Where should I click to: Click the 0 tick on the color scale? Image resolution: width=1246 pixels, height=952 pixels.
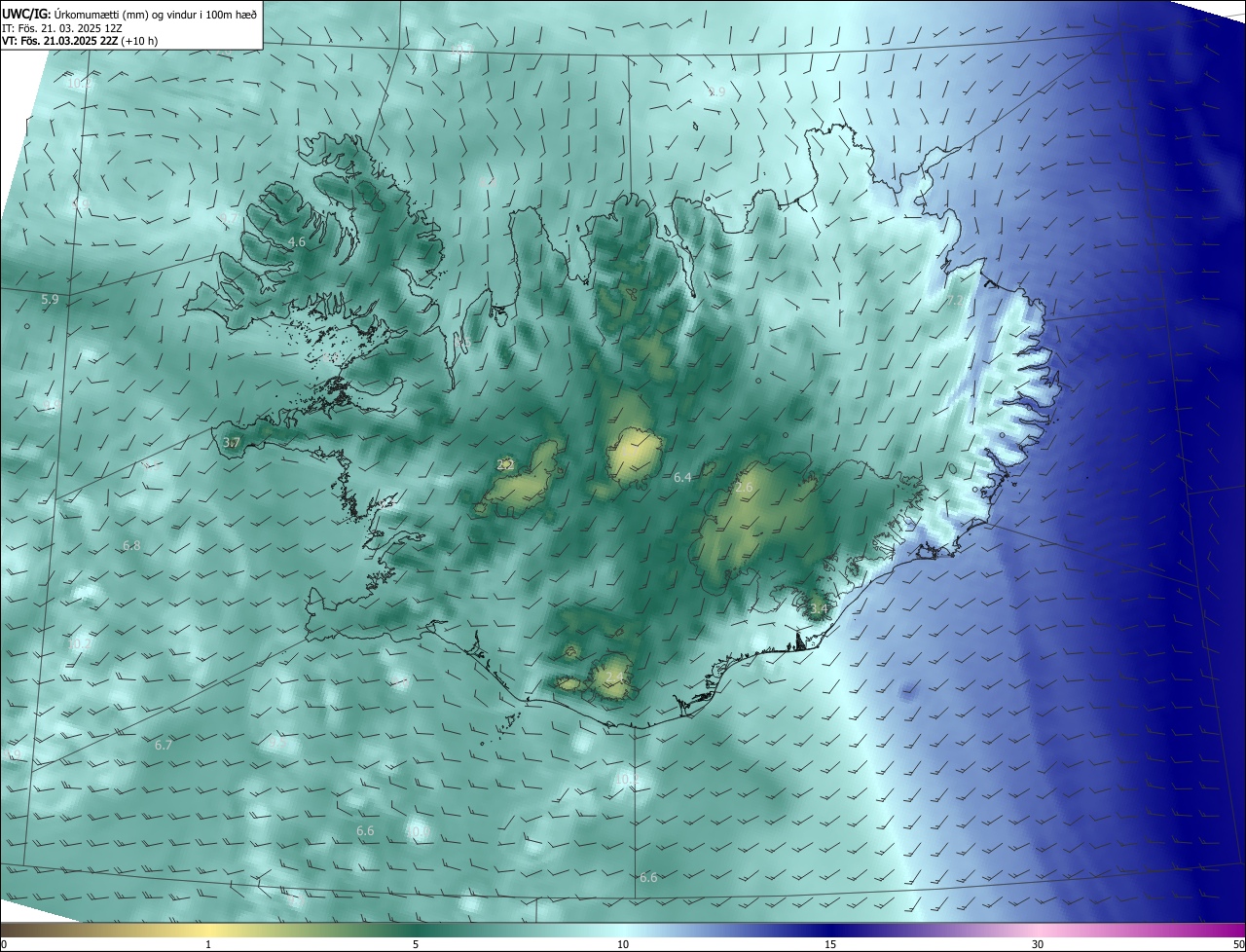[4, 944]
